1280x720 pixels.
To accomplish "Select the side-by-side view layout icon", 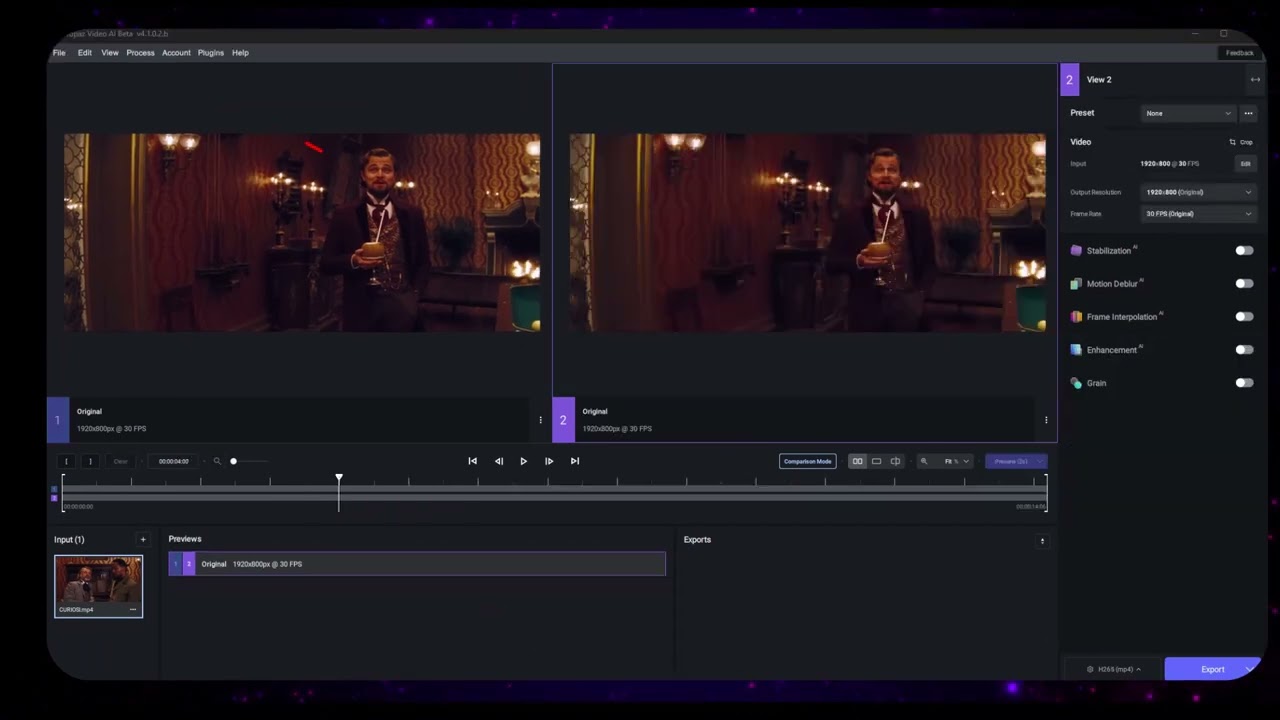I will 857,461.
